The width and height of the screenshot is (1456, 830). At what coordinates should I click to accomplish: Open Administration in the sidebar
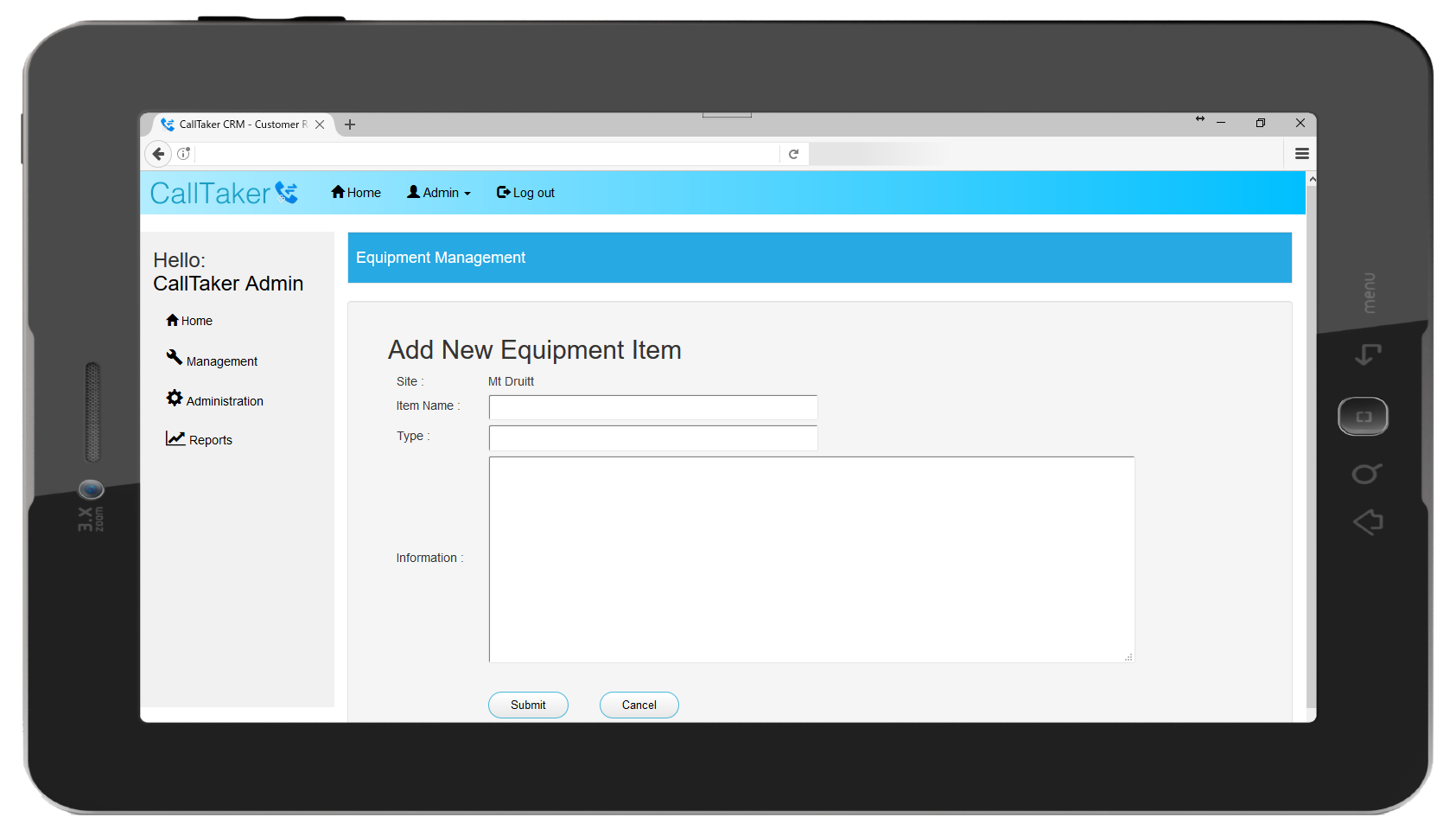coord(214,399)
